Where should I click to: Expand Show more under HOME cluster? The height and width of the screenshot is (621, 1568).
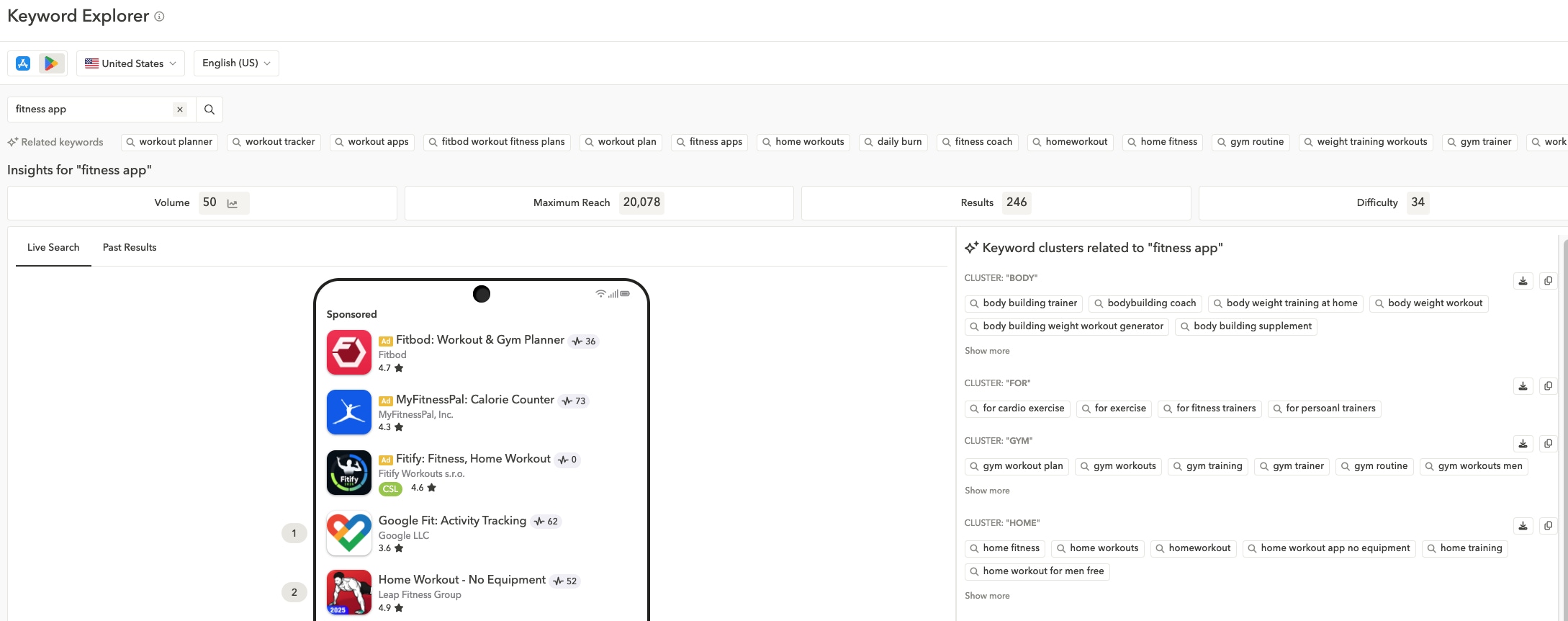point(987,596)
